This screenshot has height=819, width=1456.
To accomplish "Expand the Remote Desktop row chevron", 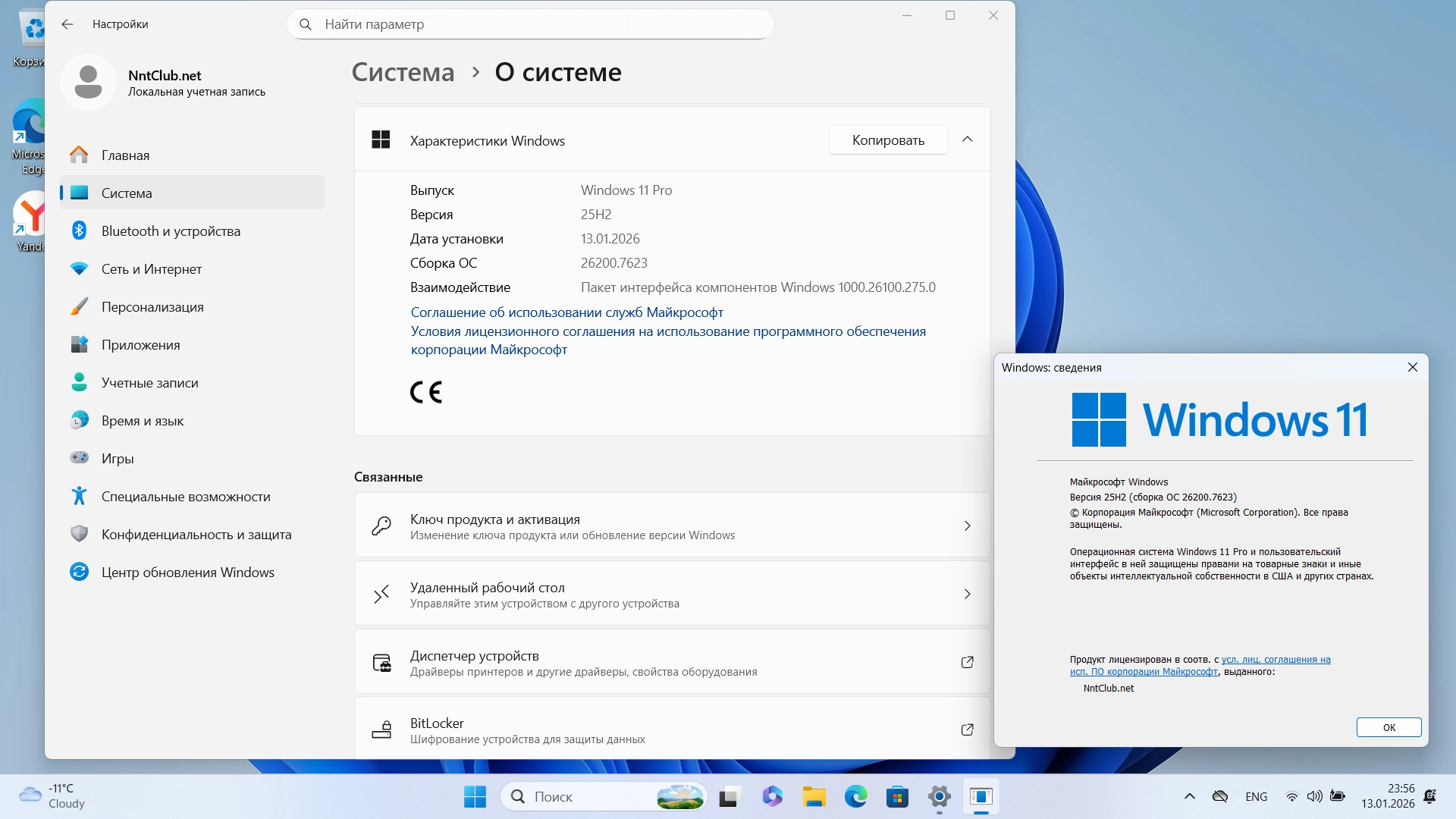I will click(x=967, y=594).
